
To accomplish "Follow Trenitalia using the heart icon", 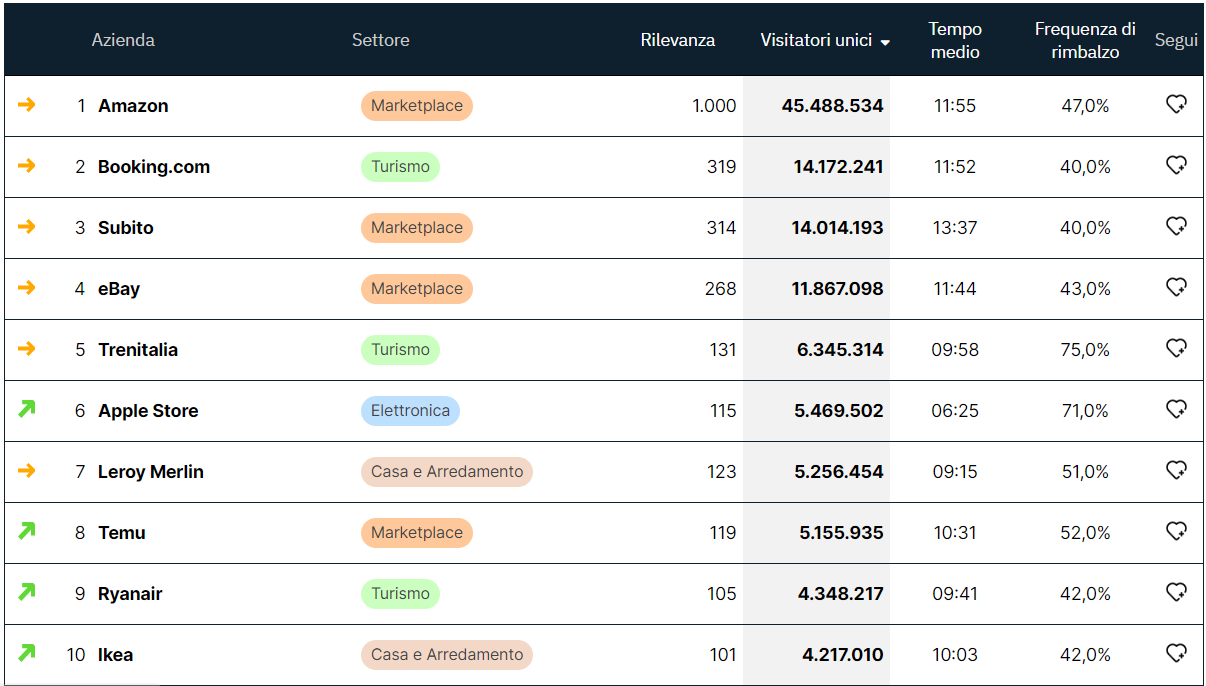I will [x=1176, y=348].
